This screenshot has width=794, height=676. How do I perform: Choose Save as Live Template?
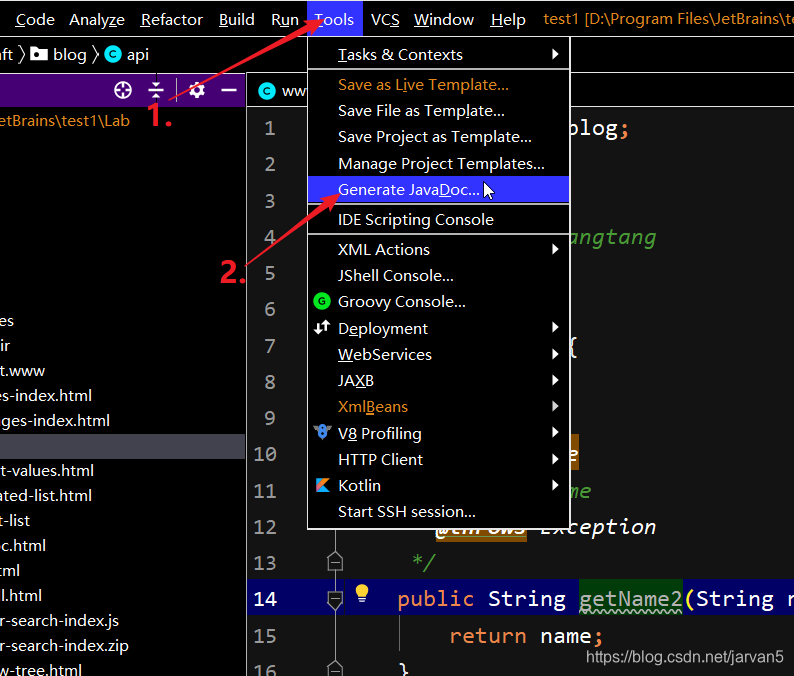tap(439, 85)
